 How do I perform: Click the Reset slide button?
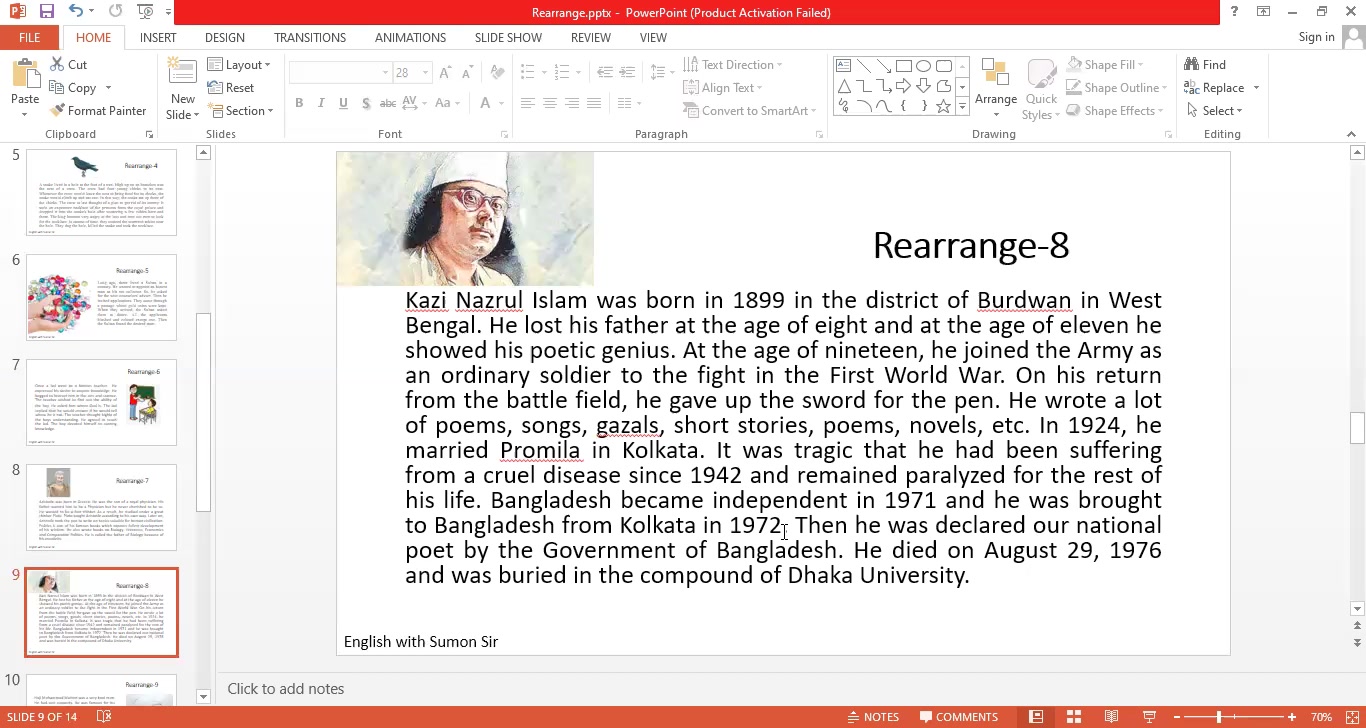[x=231, y=87]
